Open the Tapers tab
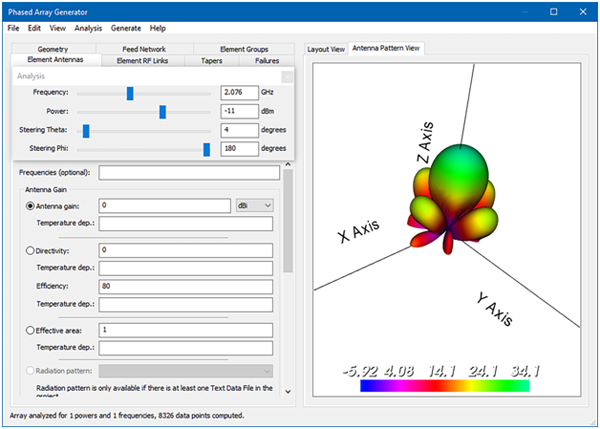The width and height of the screenshot is (600, 429). tap(212, 60)
